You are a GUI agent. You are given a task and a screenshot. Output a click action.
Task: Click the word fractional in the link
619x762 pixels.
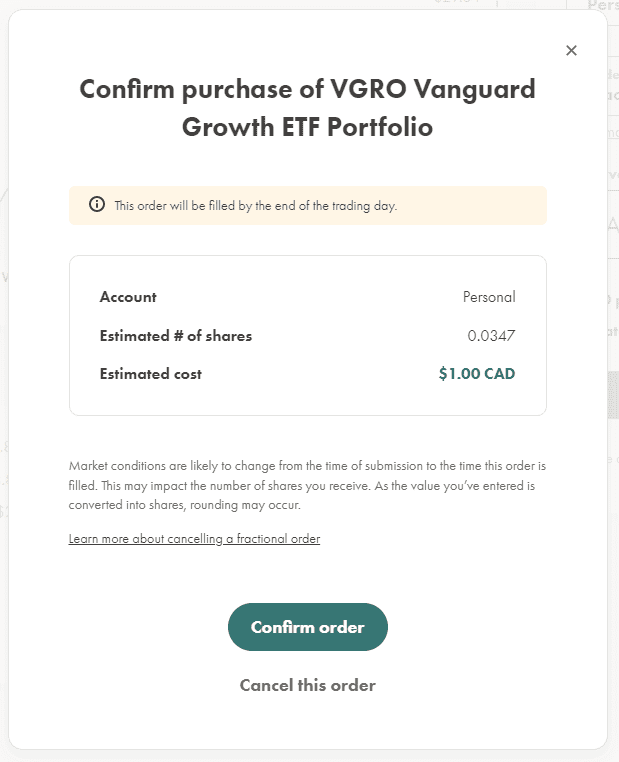(x=258, y=539)
